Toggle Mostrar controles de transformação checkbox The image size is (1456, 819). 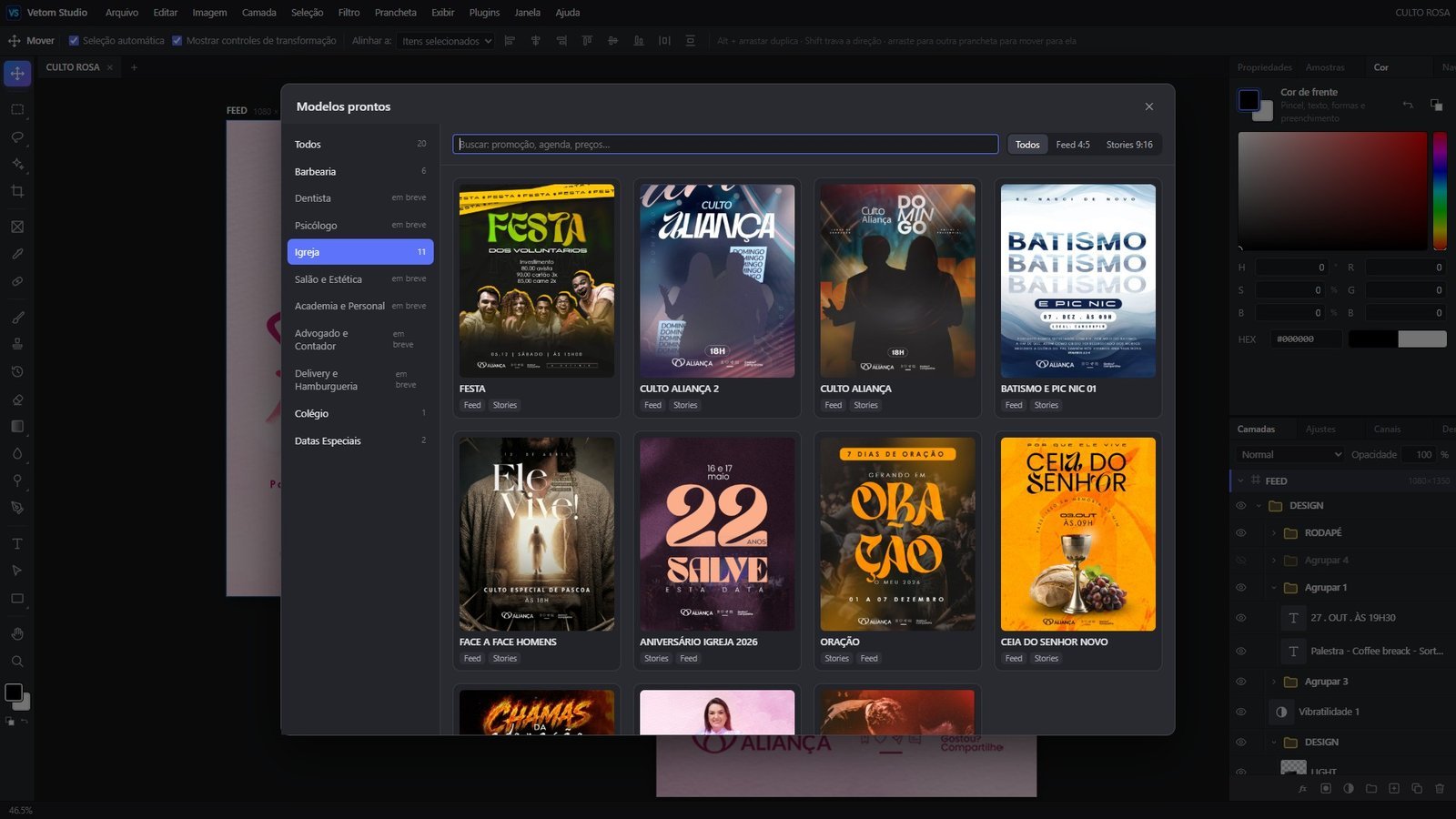177,41
